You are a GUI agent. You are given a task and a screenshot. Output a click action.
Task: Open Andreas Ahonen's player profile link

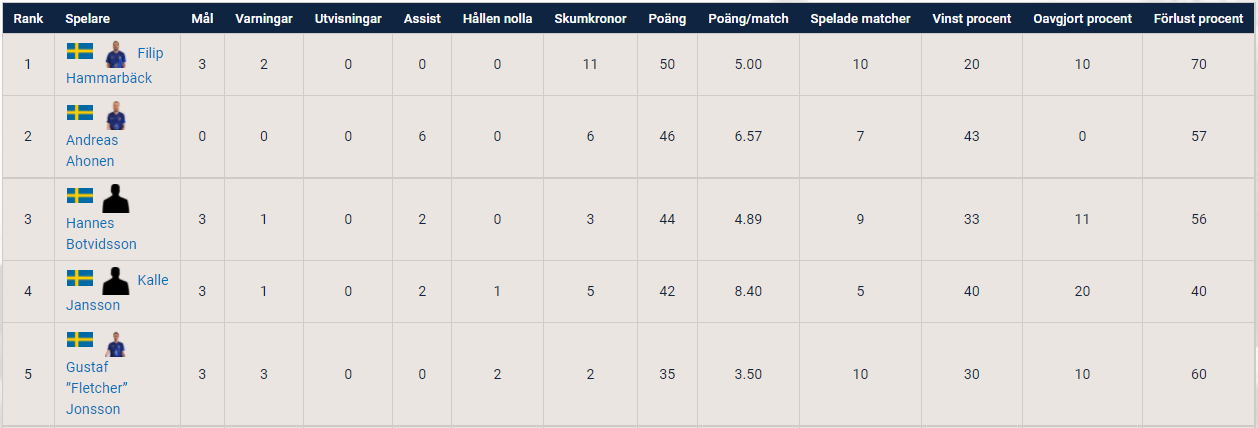coord(91,151)
